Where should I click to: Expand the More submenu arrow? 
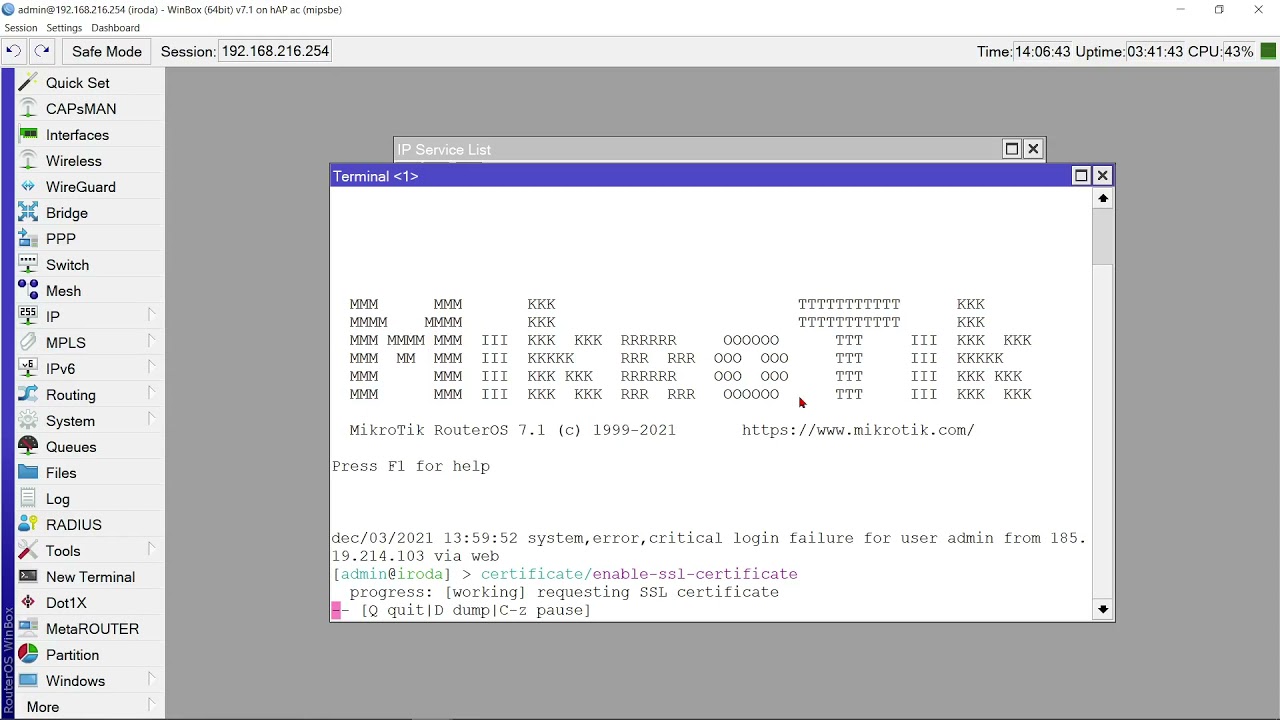point(152,705)
